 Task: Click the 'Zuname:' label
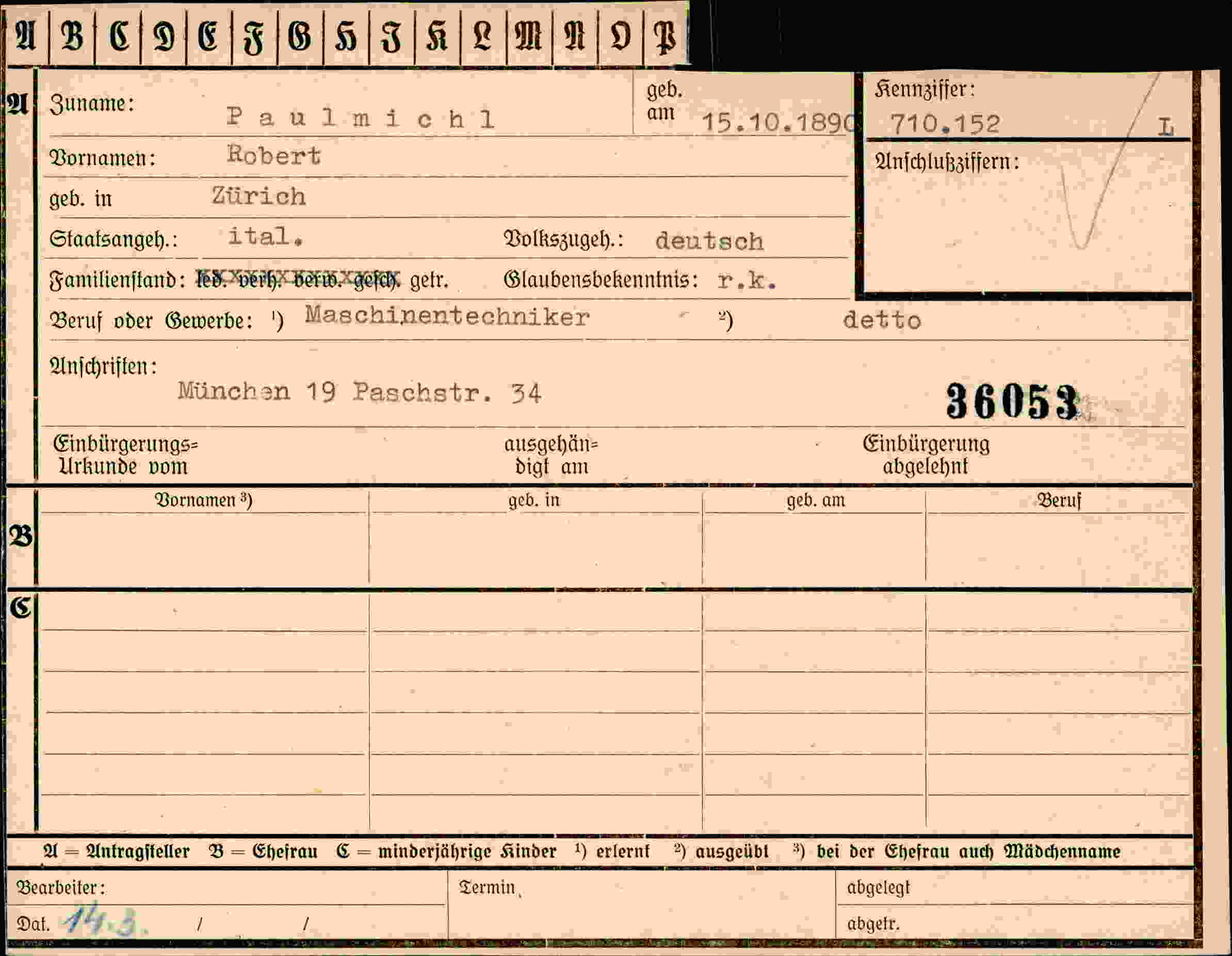click(92, 104)
